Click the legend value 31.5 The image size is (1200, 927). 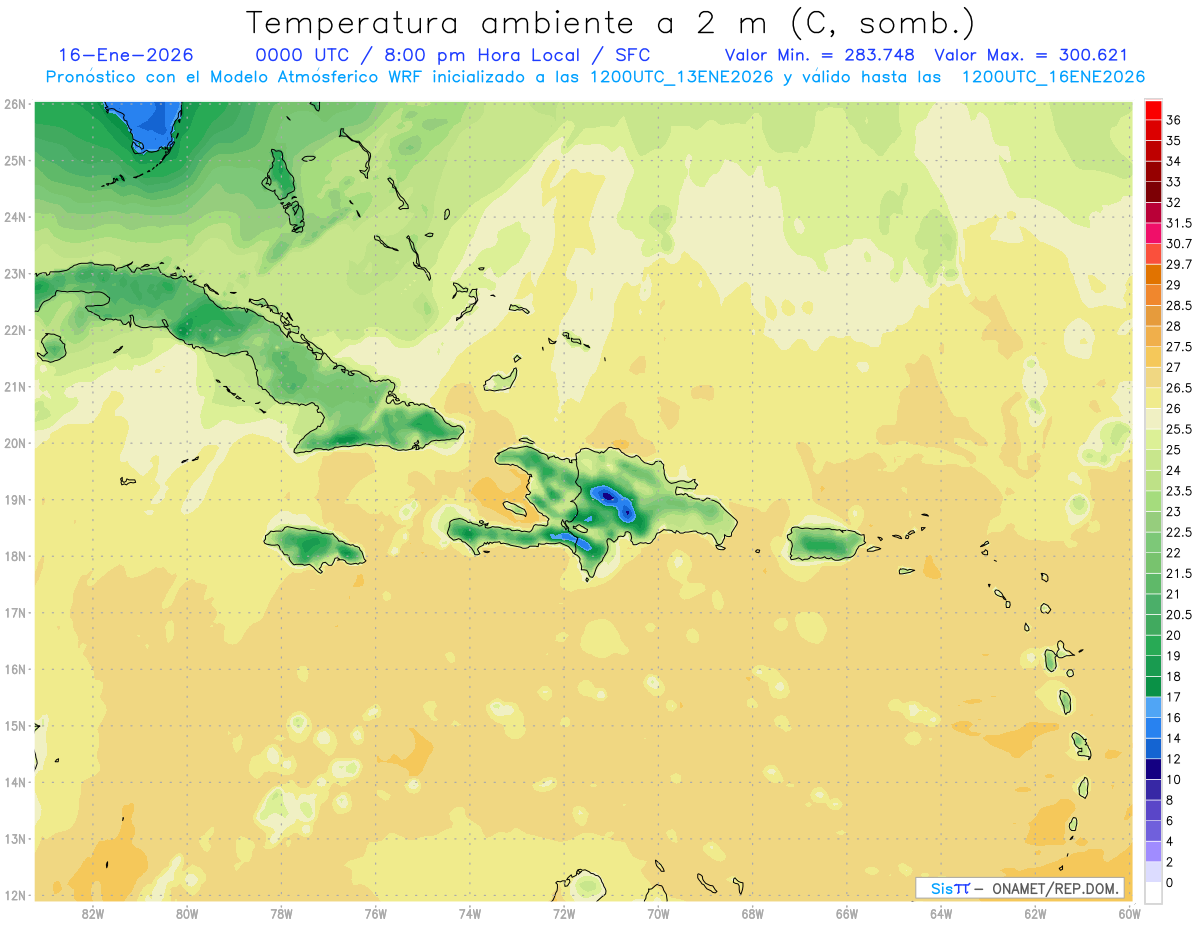pyautogui.click(x=1179, y=223)
